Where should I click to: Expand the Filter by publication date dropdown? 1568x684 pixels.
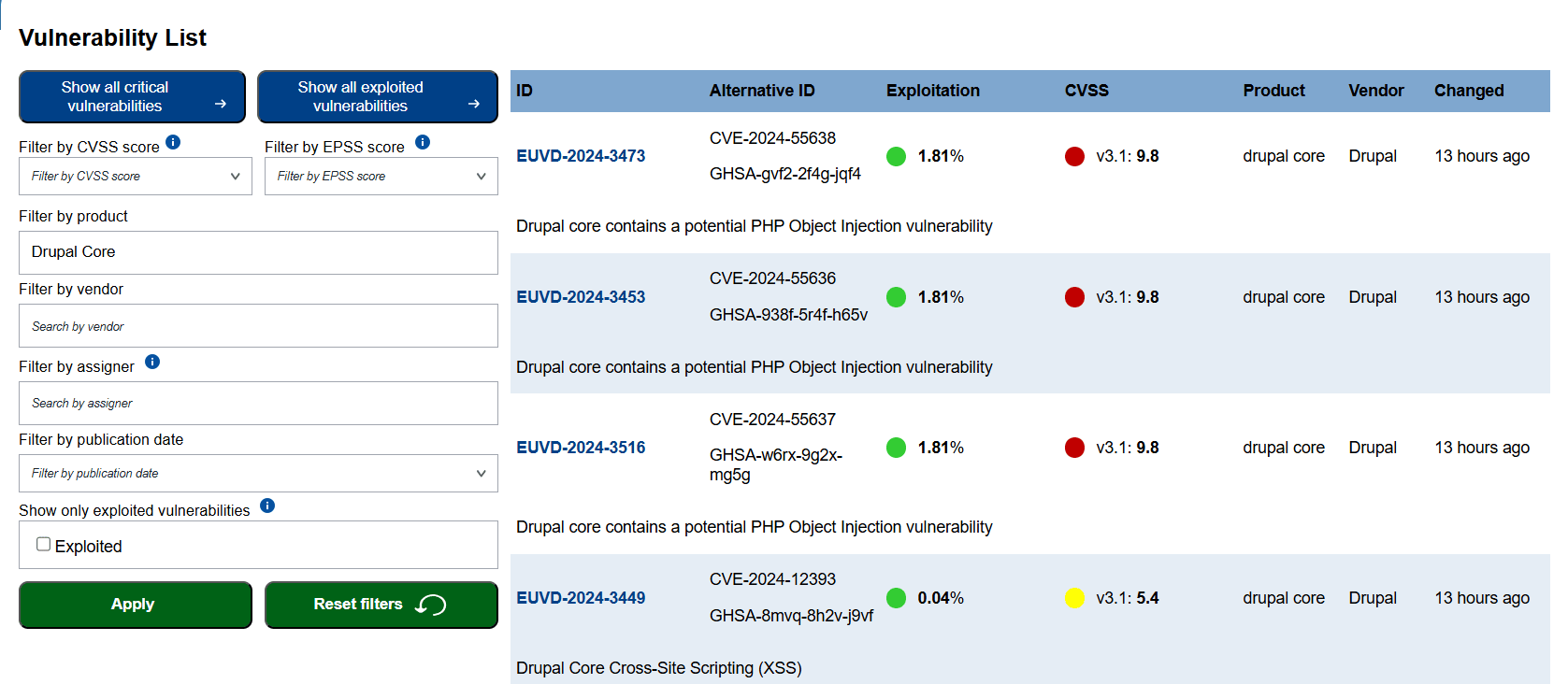[258, 473]
